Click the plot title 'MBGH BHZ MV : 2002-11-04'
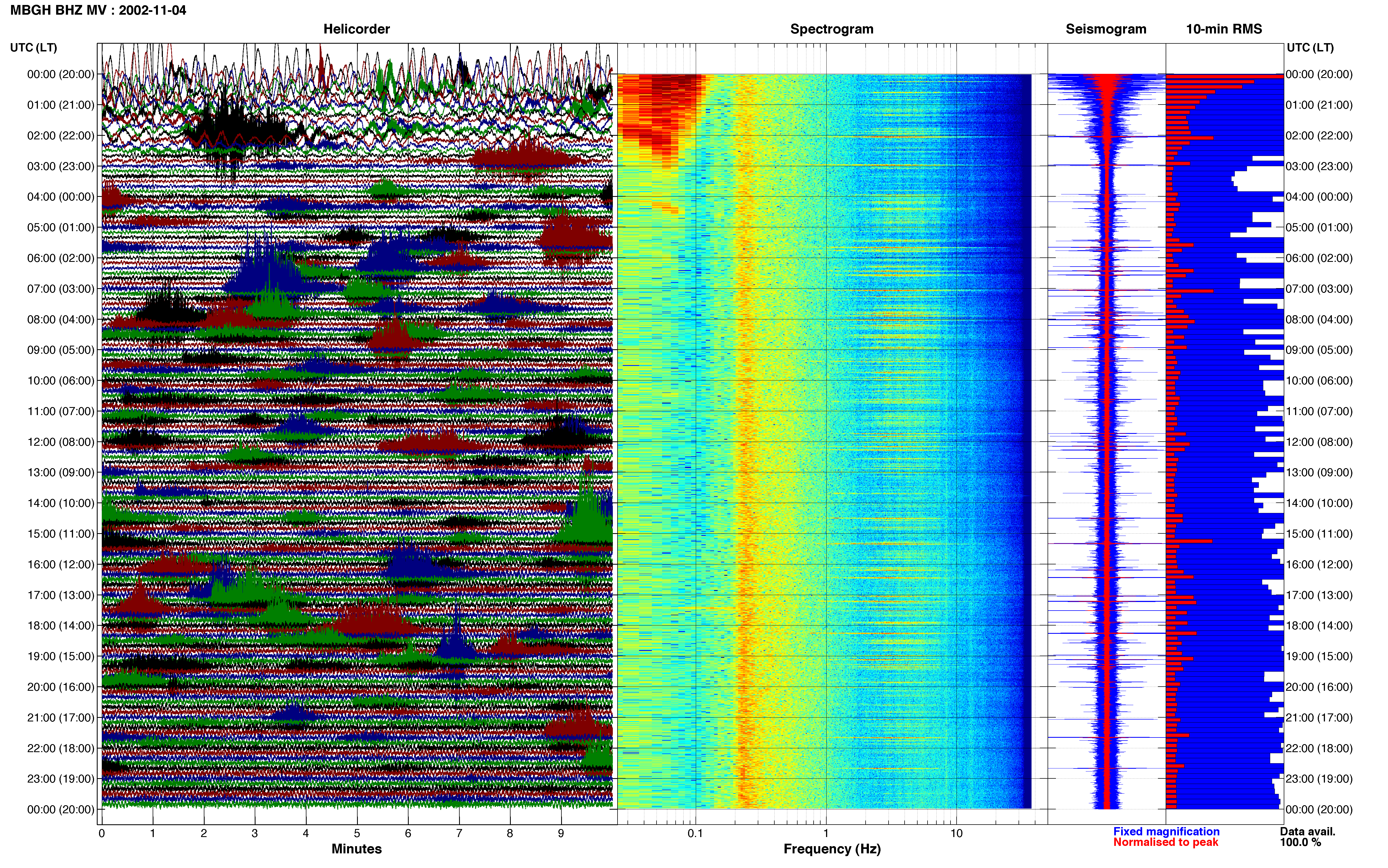Viewport: 1388px width, 868px height. [x=98, y=10]
